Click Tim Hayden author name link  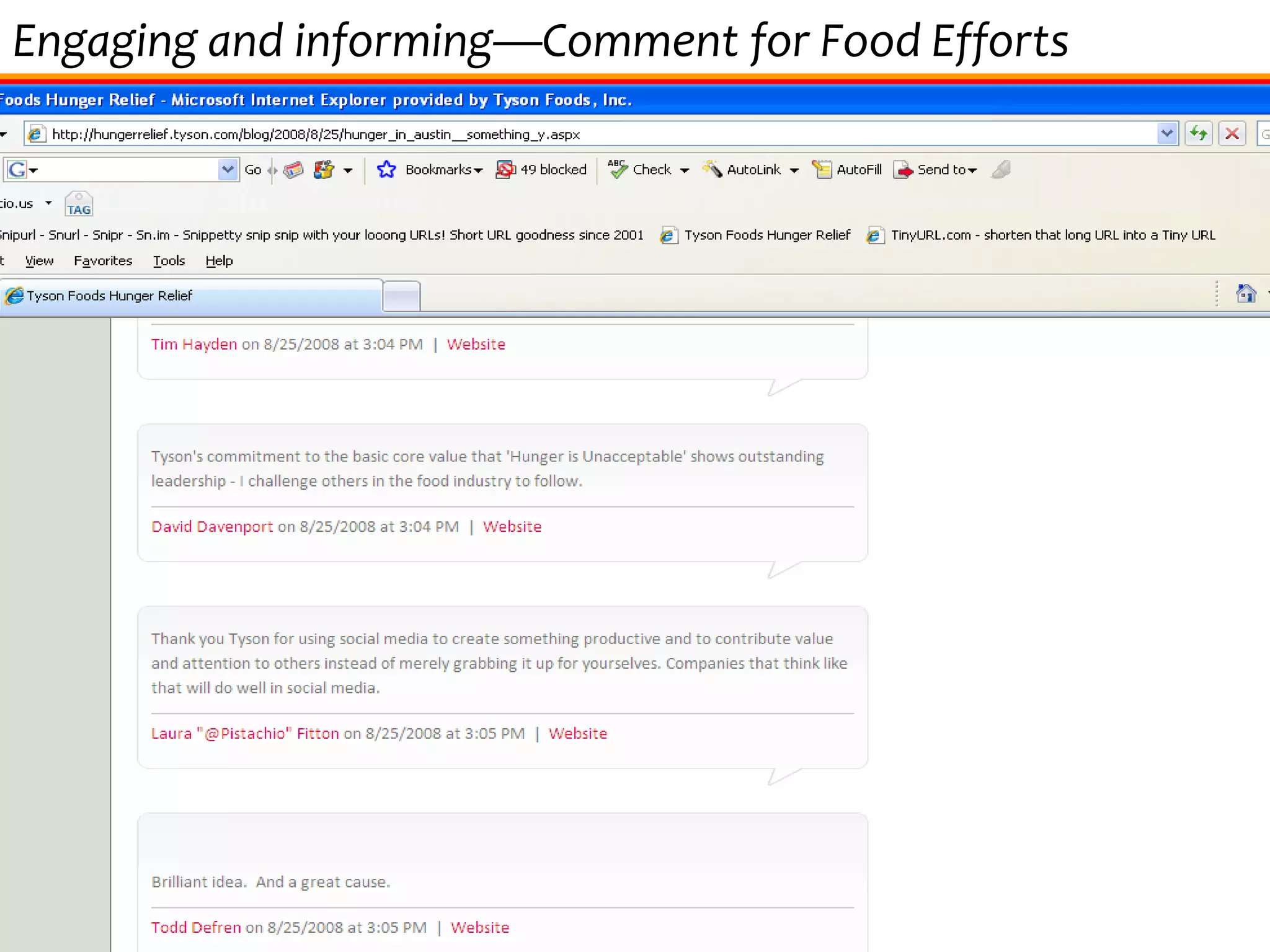click(194, 344)
